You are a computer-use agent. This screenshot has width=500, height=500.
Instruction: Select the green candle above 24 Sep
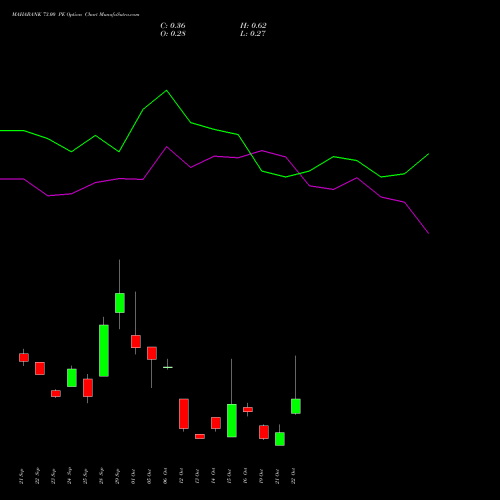point(72,378)
